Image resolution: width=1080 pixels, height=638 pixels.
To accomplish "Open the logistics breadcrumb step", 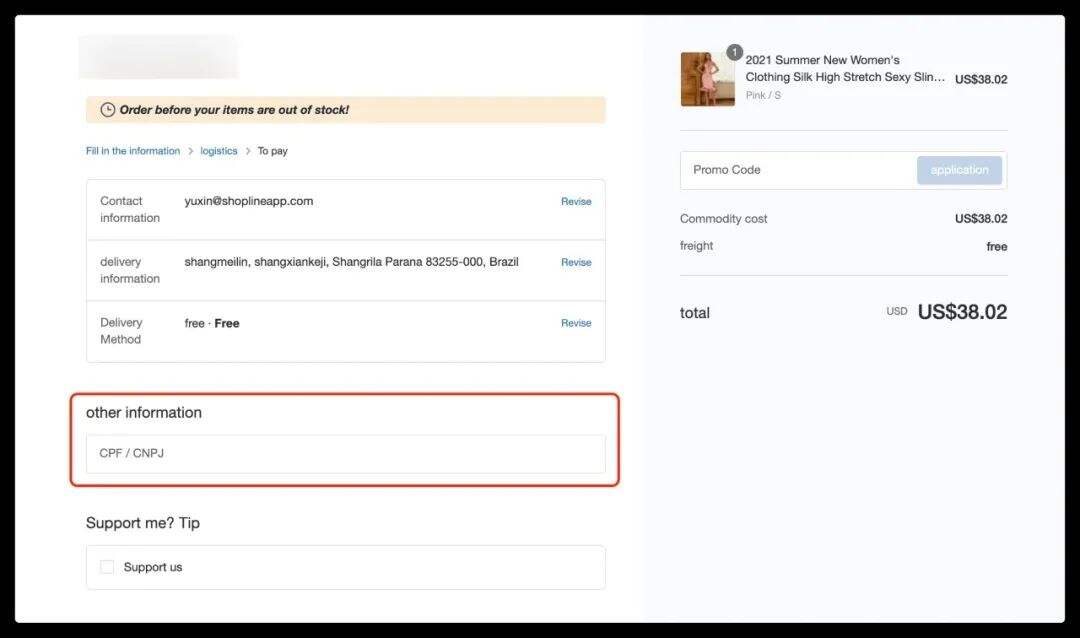I will tap(219, 151).
